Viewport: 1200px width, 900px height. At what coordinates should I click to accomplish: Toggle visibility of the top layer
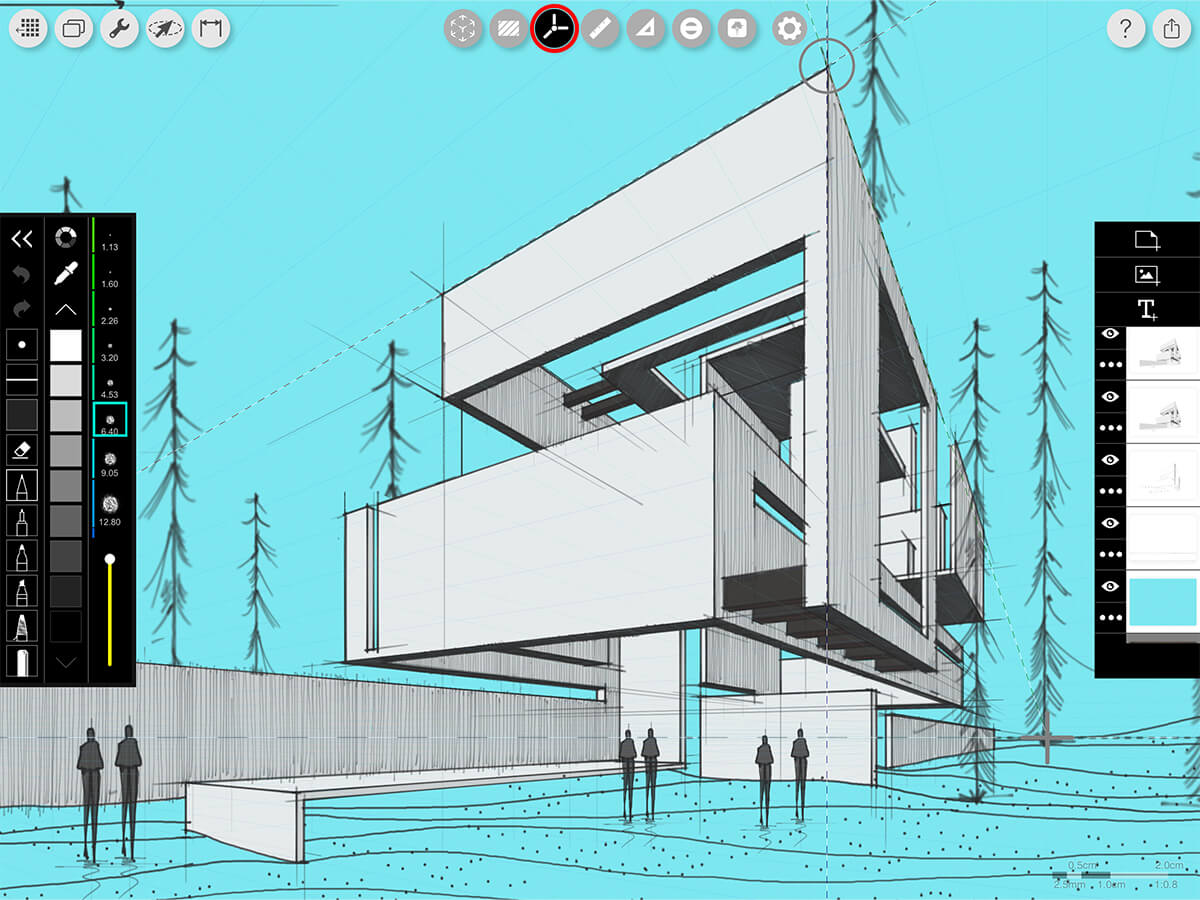pos(1110,334)
